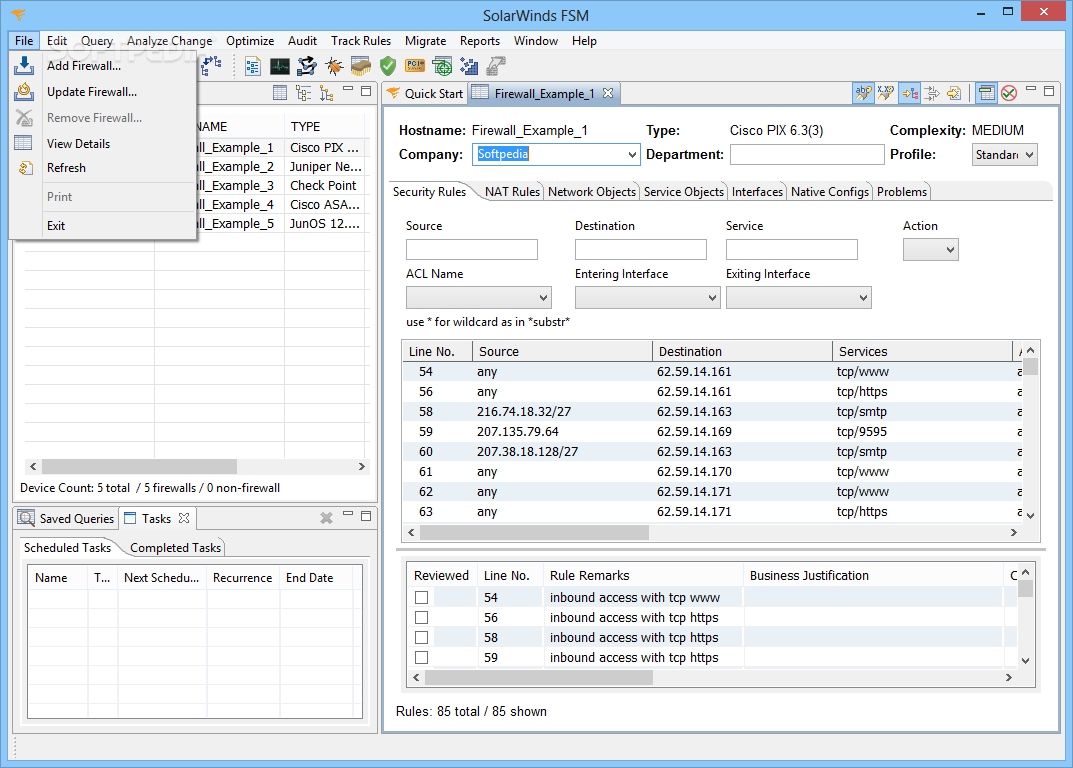The width and height of the screenshot is (1073, 768).
Task: Open the Company dropdown
Action: coord(632,155)
